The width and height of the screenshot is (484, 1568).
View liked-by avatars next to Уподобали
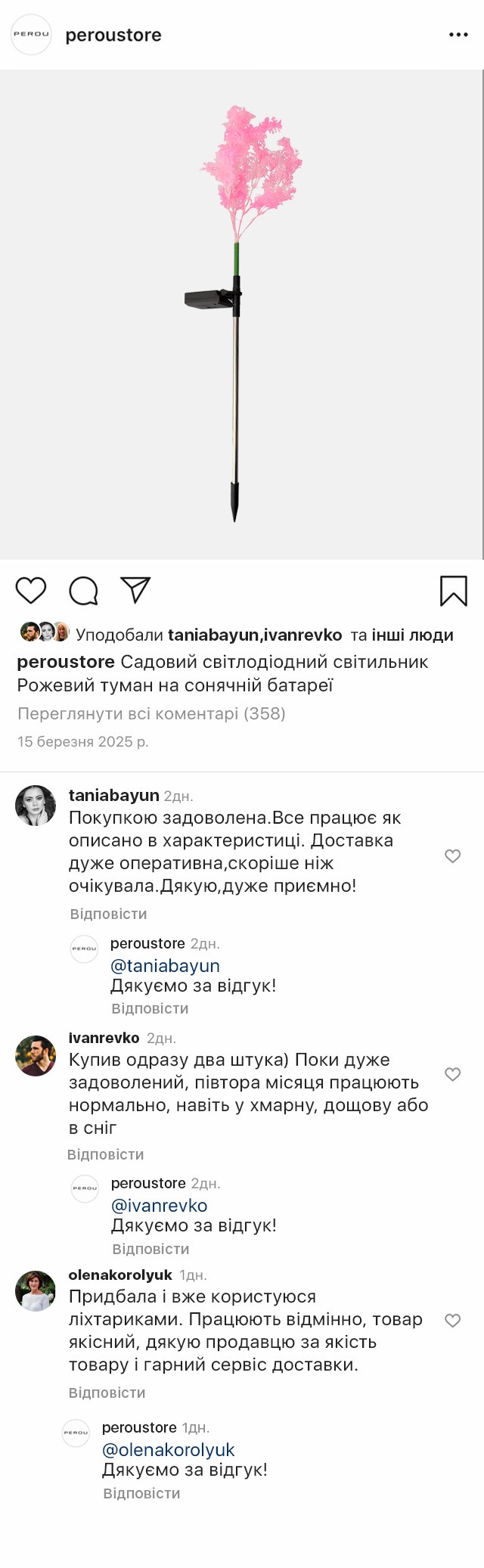click(x=45, y=632)
